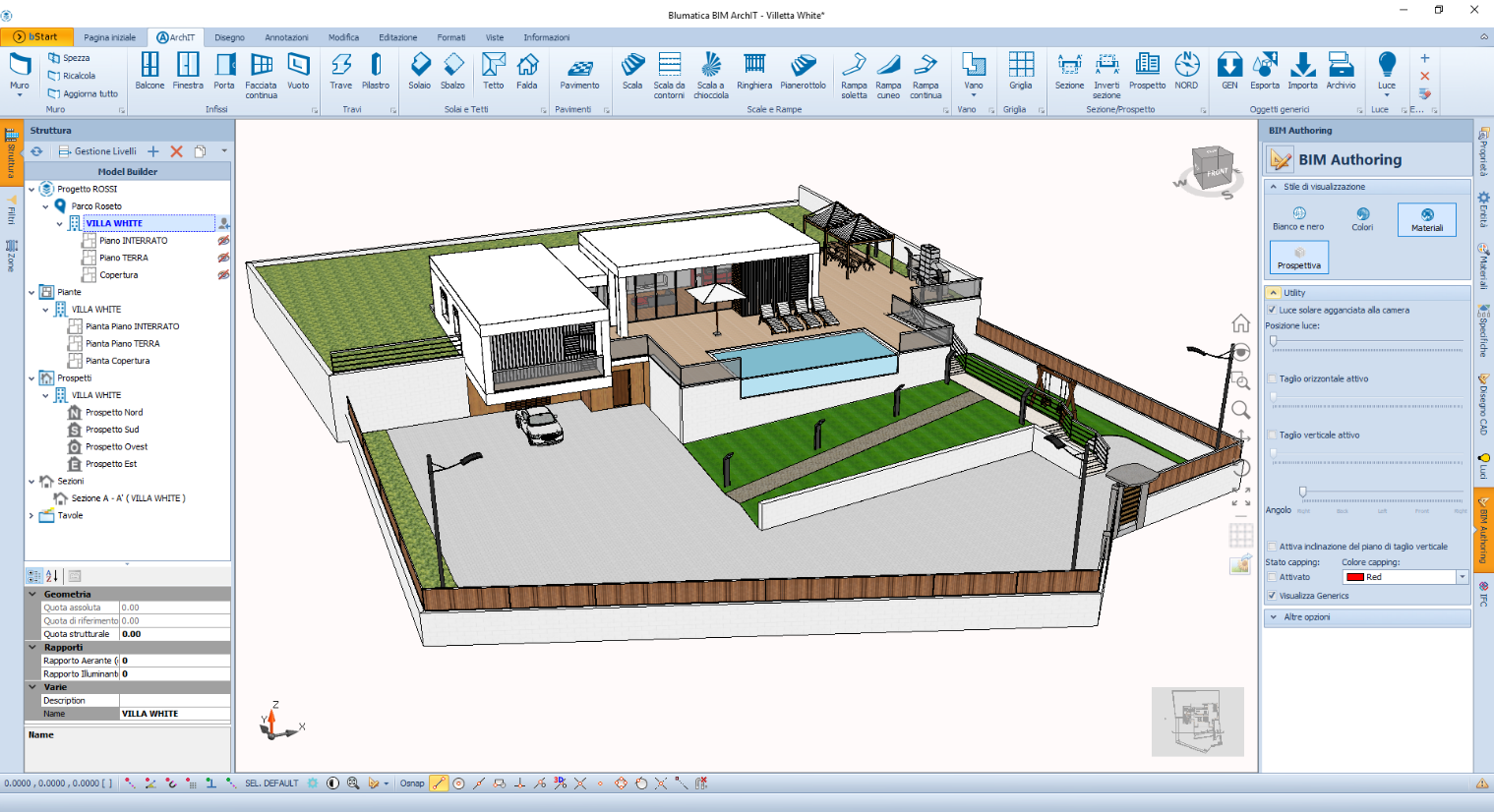
Task: Uncheck Visualizza Generics option
Action: (x=1273, y=596)
